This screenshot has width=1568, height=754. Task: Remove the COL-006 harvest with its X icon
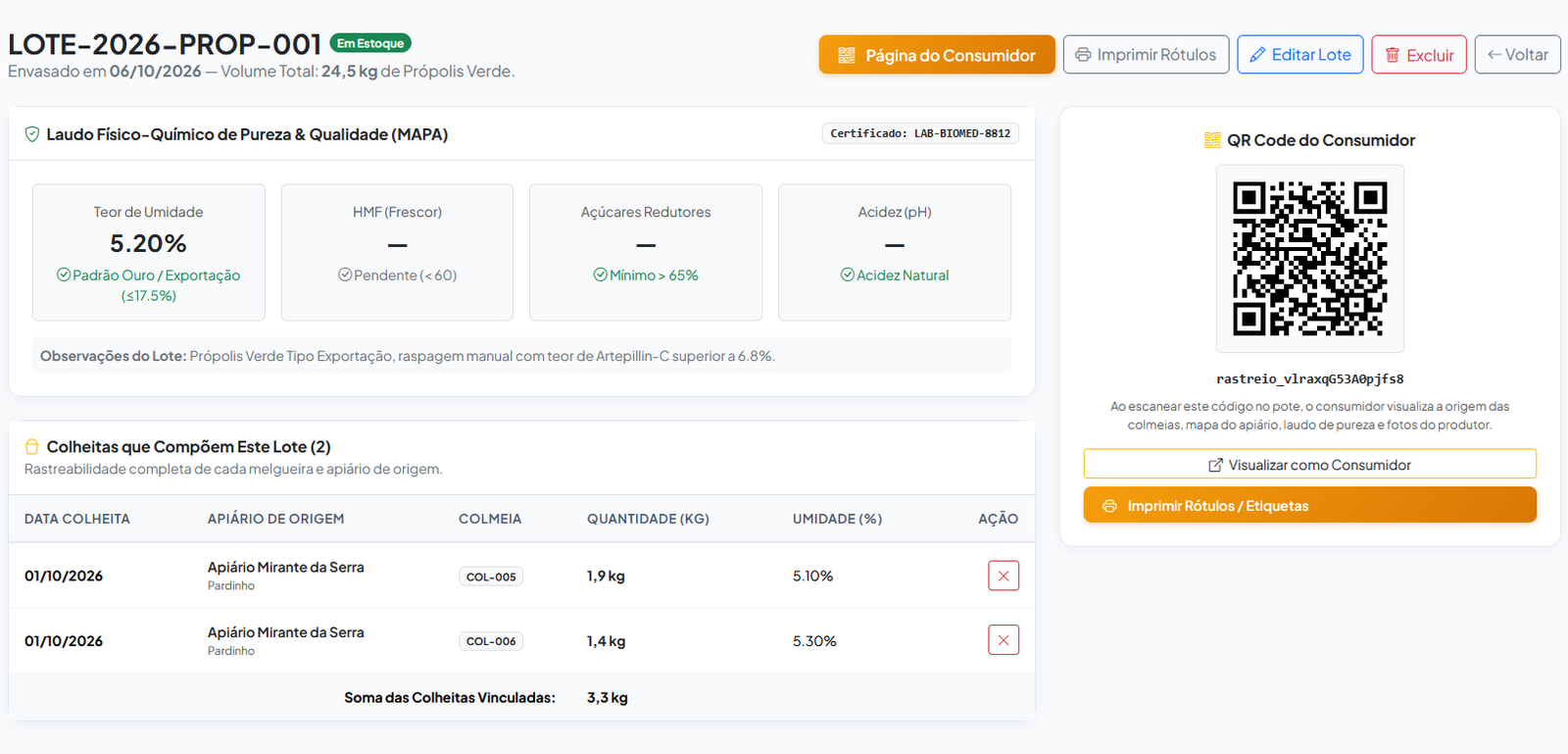(x=1004, y=640)
